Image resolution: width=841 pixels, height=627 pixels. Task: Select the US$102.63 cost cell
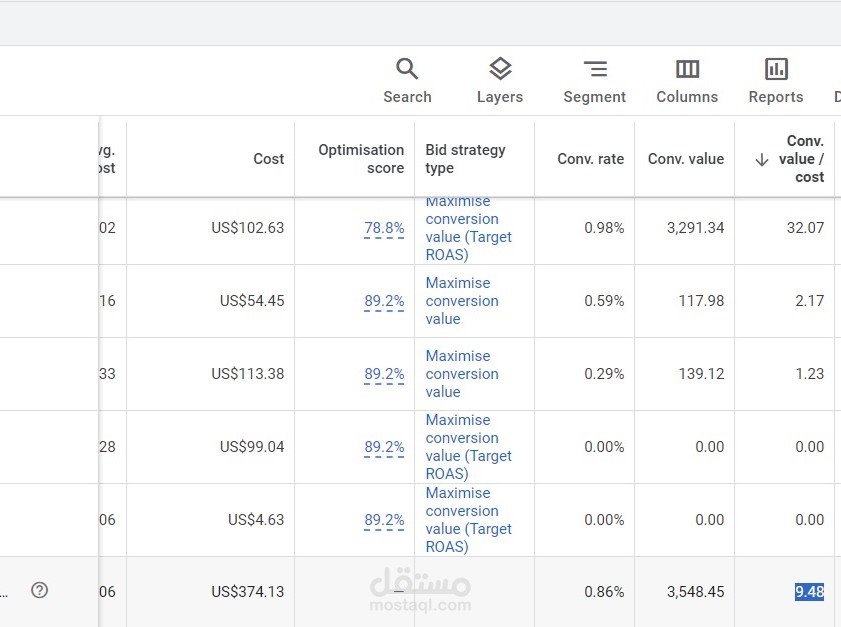point(247,228)
